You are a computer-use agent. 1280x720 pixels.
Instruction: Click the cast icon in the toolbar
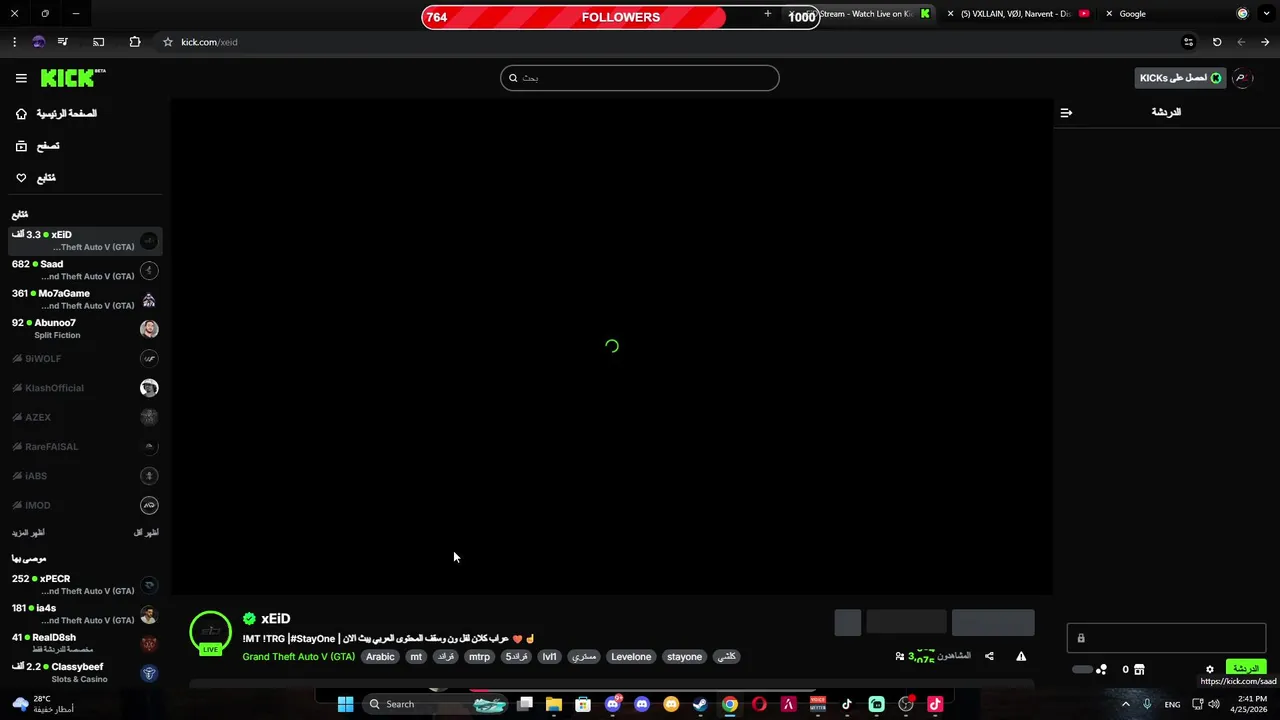click(98, 42)
